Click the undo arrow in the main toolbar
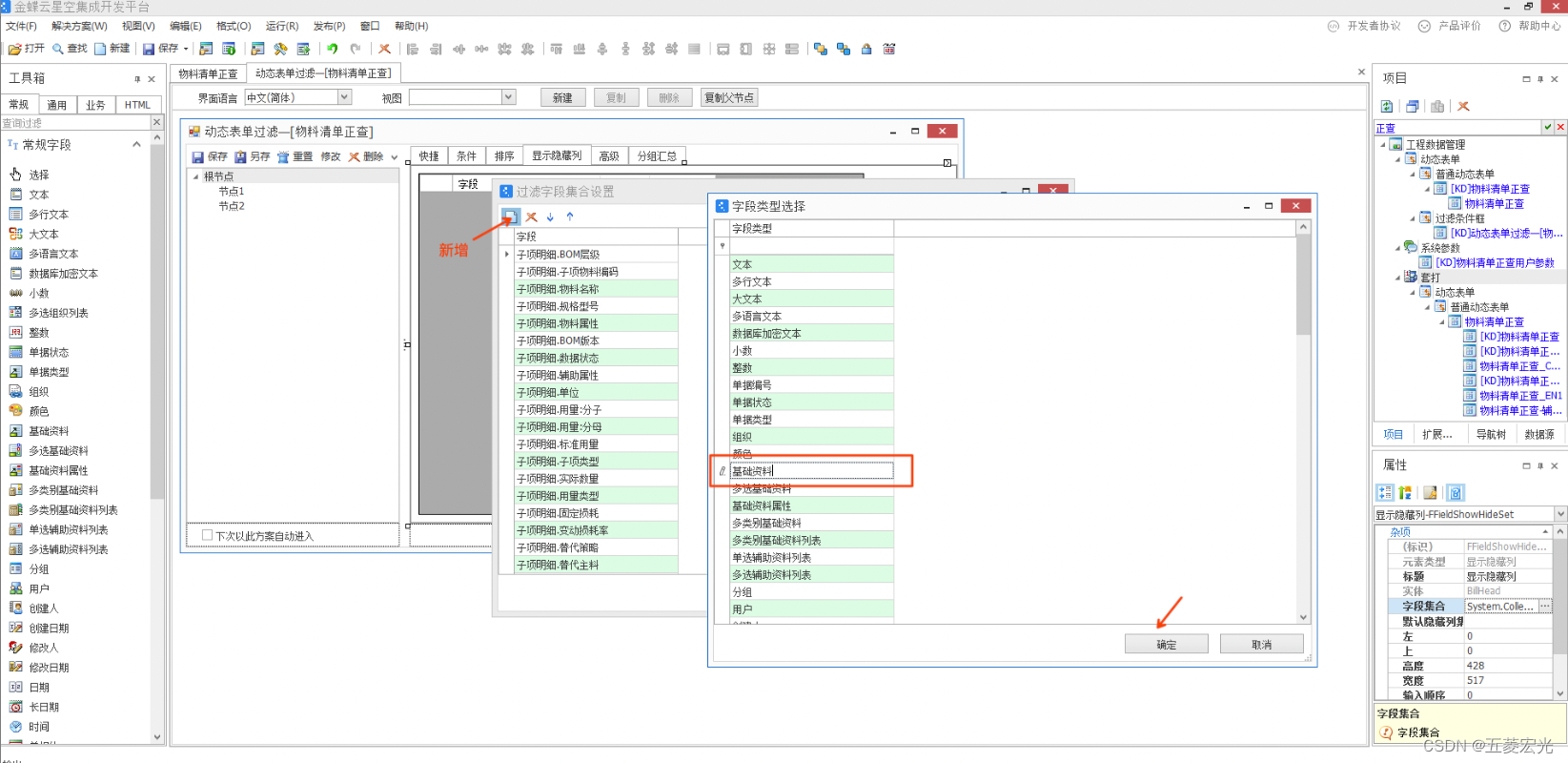 tap(333, 49)
